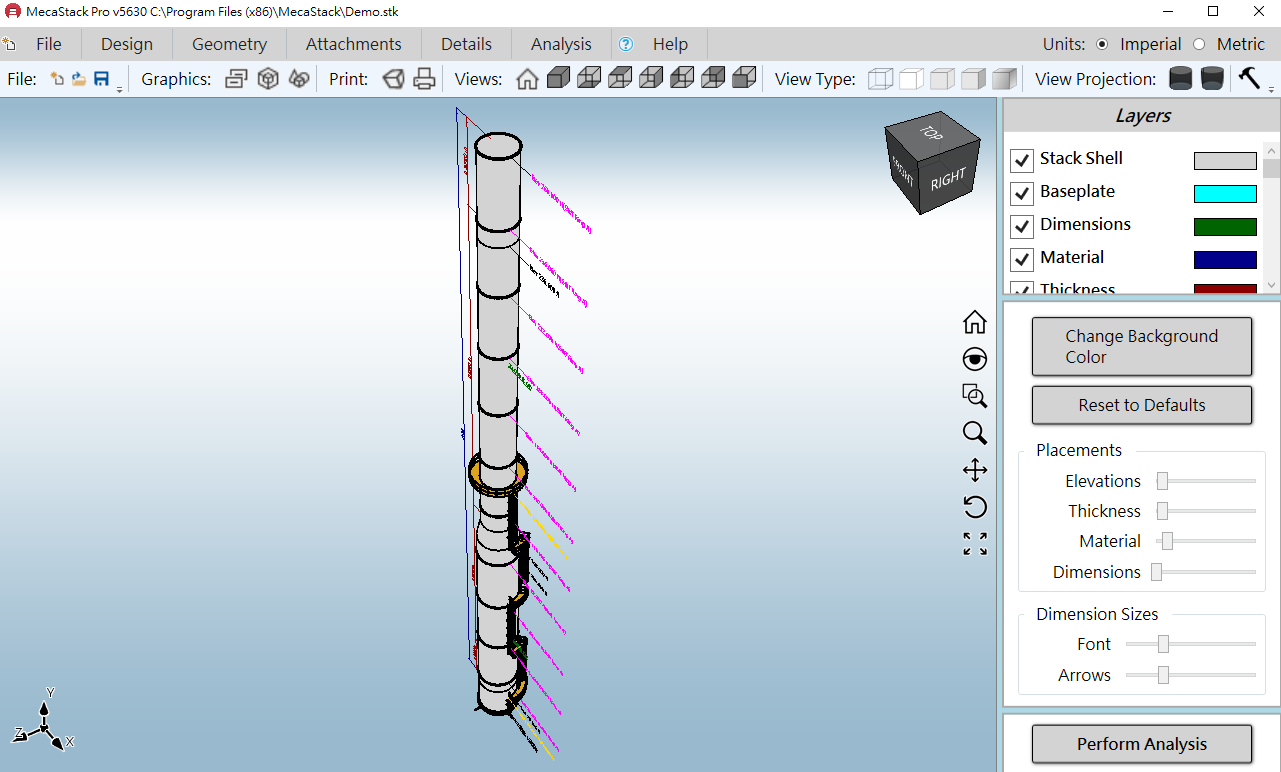Viewport: 1281px width, 772px height.
Task: Click the fit-to-extents icon in viewport
Action: pos(974,544)
